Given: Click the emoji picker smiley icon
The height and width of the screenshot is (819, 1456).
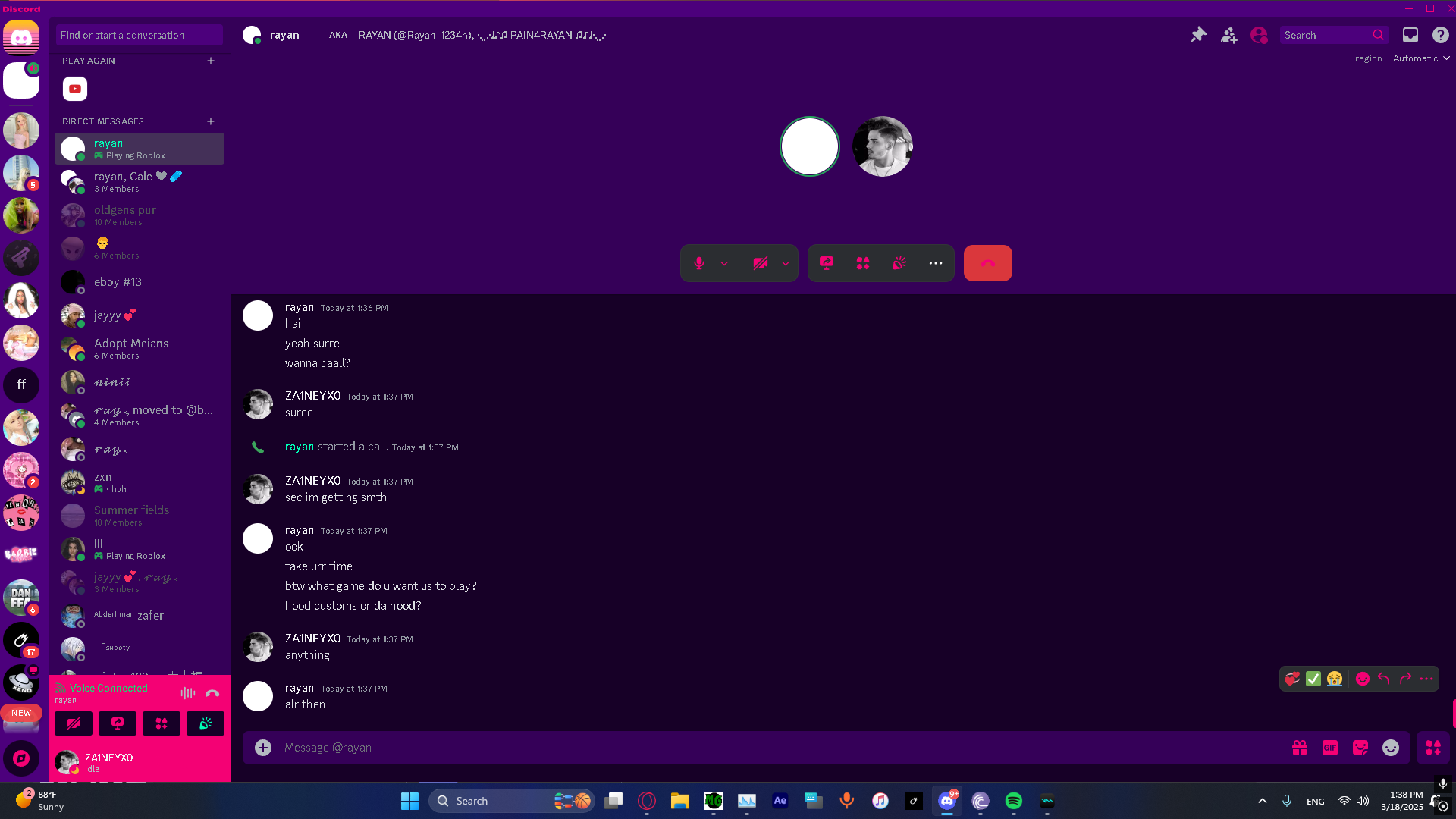Looking at the screenshot, I should (1391, 748).
